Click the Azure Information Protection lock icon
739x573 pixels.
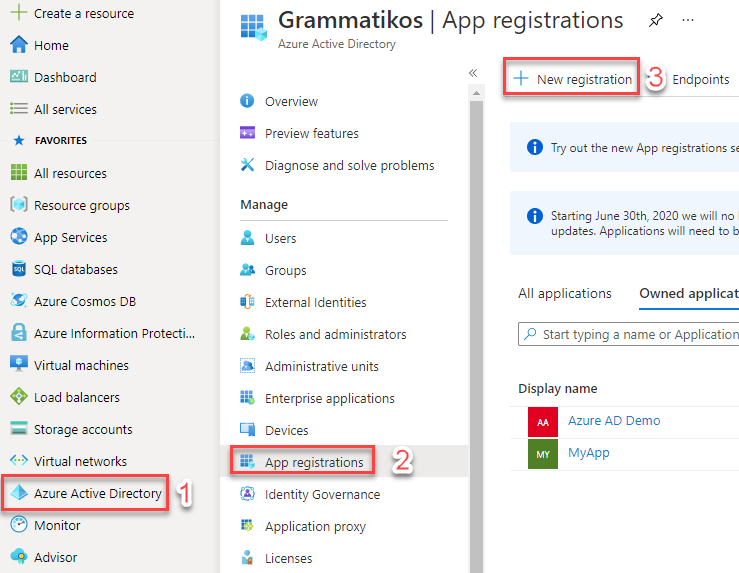click(19, 333)
